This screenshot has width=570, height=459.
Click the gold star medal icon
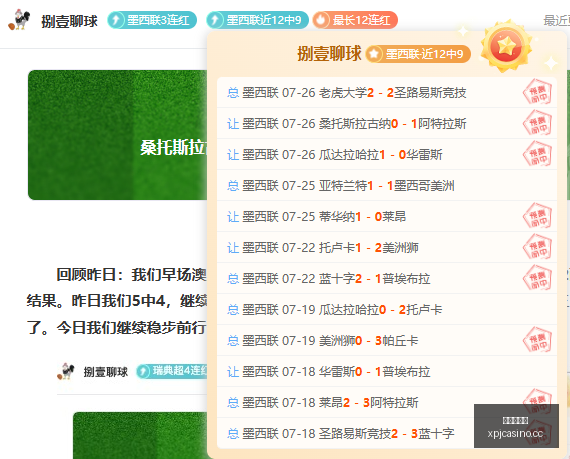(x=506, y=47)
